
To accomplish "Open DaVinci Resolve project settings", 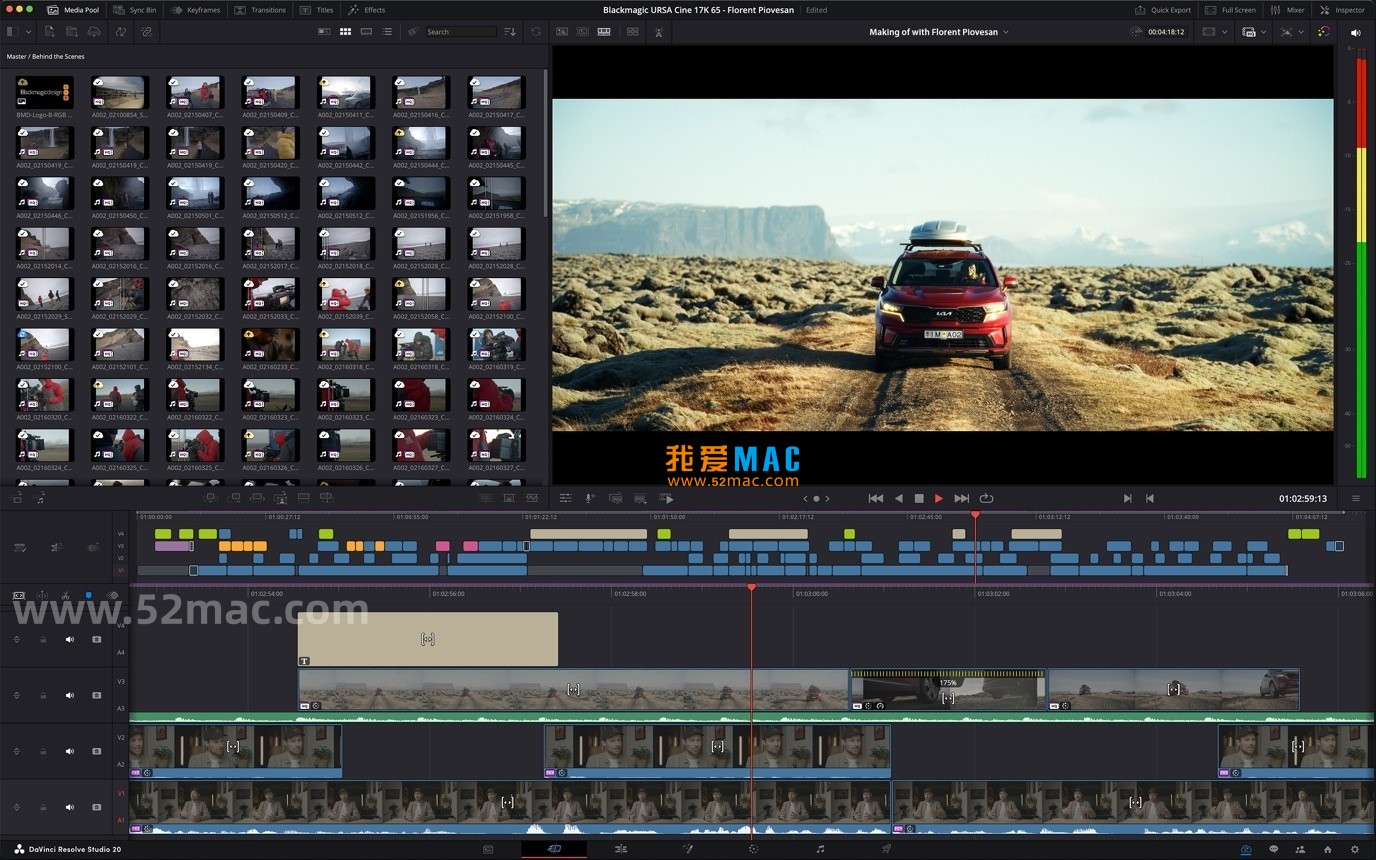I will (1355, 848).
